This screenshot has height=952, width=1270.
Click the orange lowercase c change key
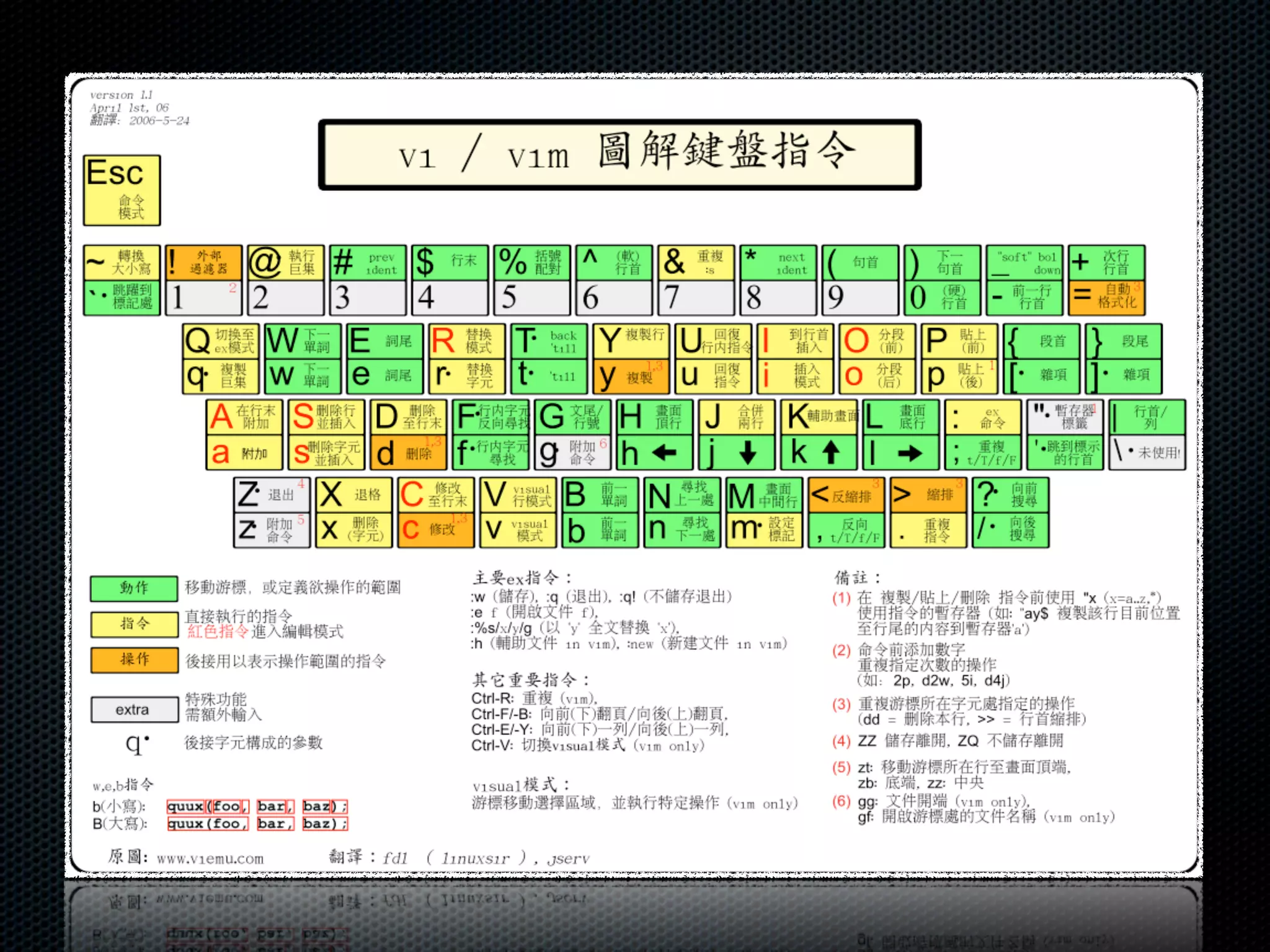coord(435,531)
